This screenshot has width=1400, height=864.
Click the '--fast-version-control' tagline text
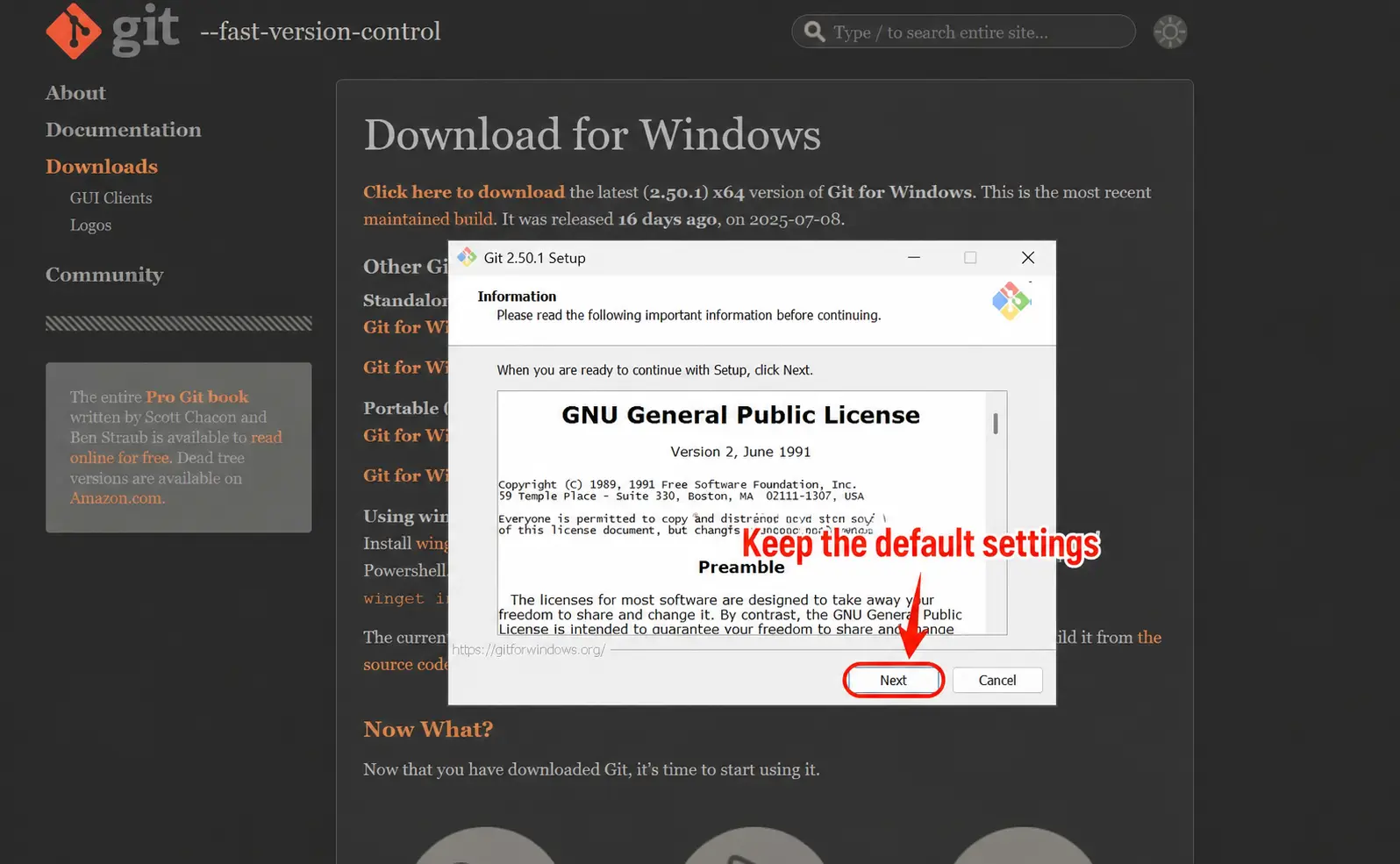pos(320,32)
